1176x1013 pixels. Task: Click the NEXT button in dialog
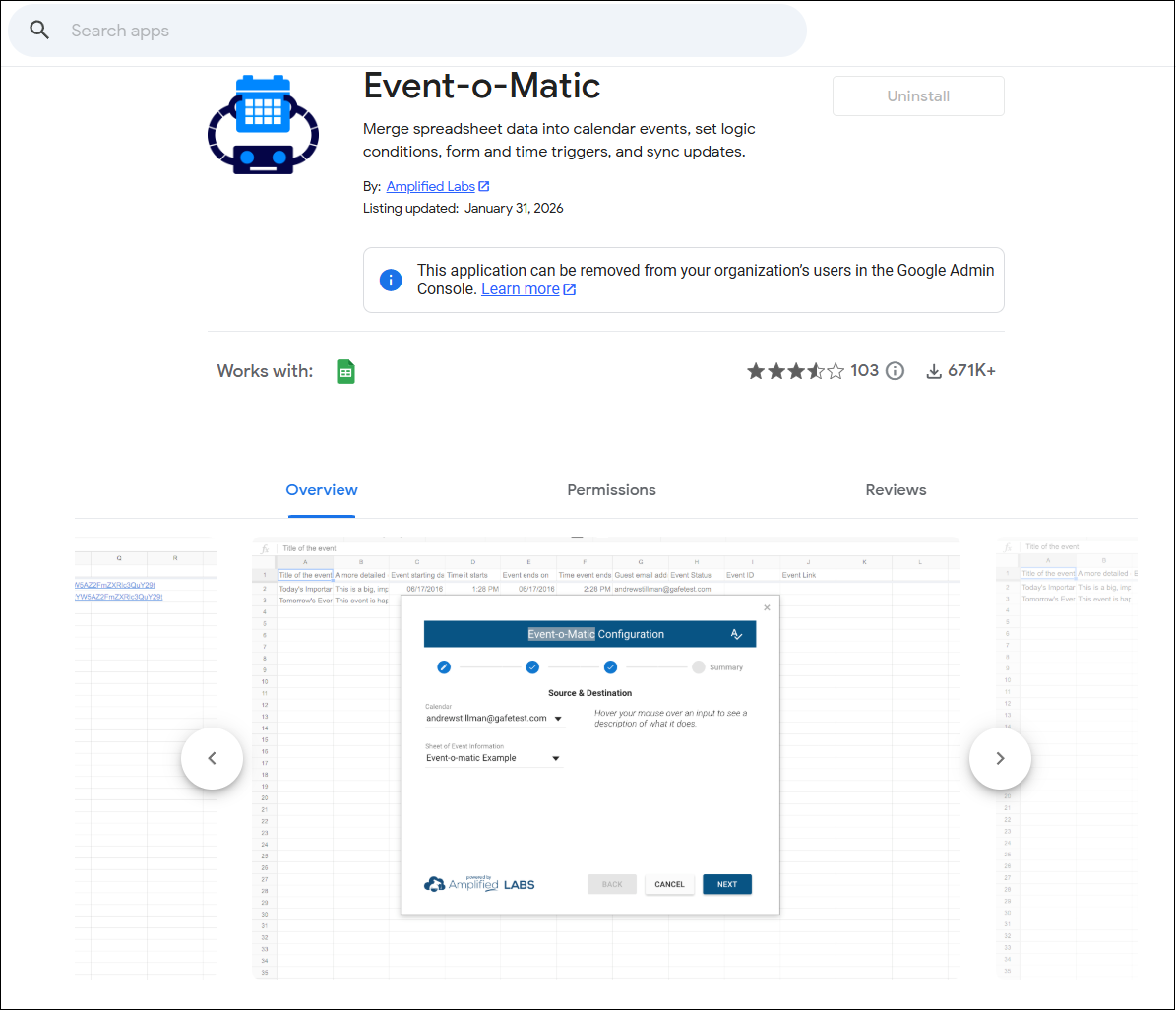click(726, 884)
